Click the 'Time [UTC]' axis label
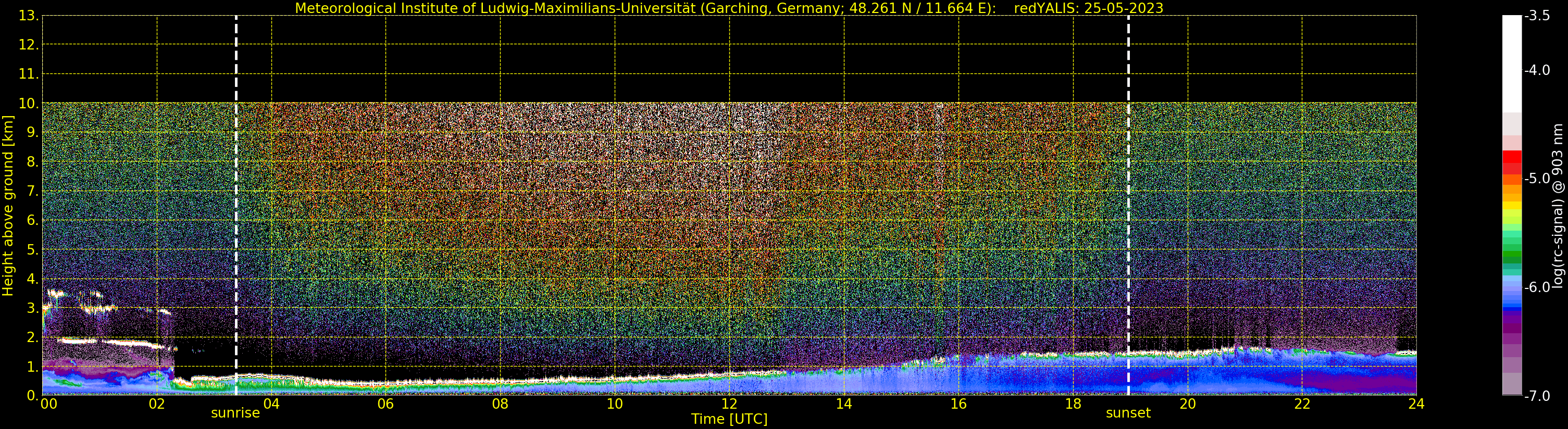1568x429 pixels. [x=729, y=419]
